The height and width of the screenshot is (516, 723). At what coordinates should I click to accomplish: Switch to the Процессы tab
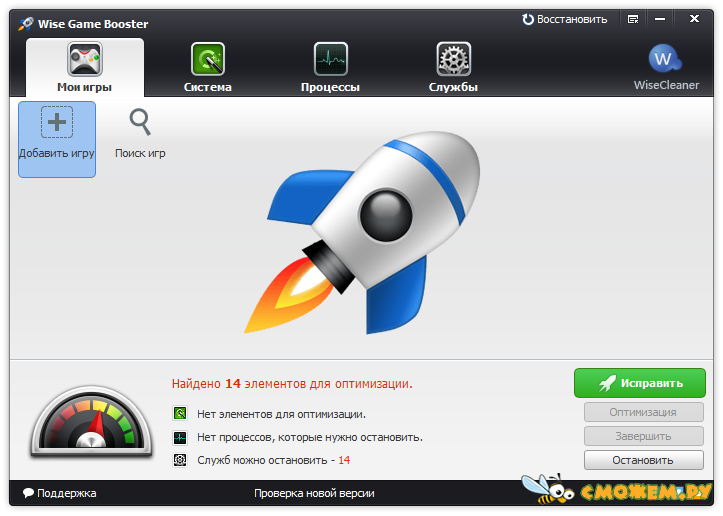point(330,68)
